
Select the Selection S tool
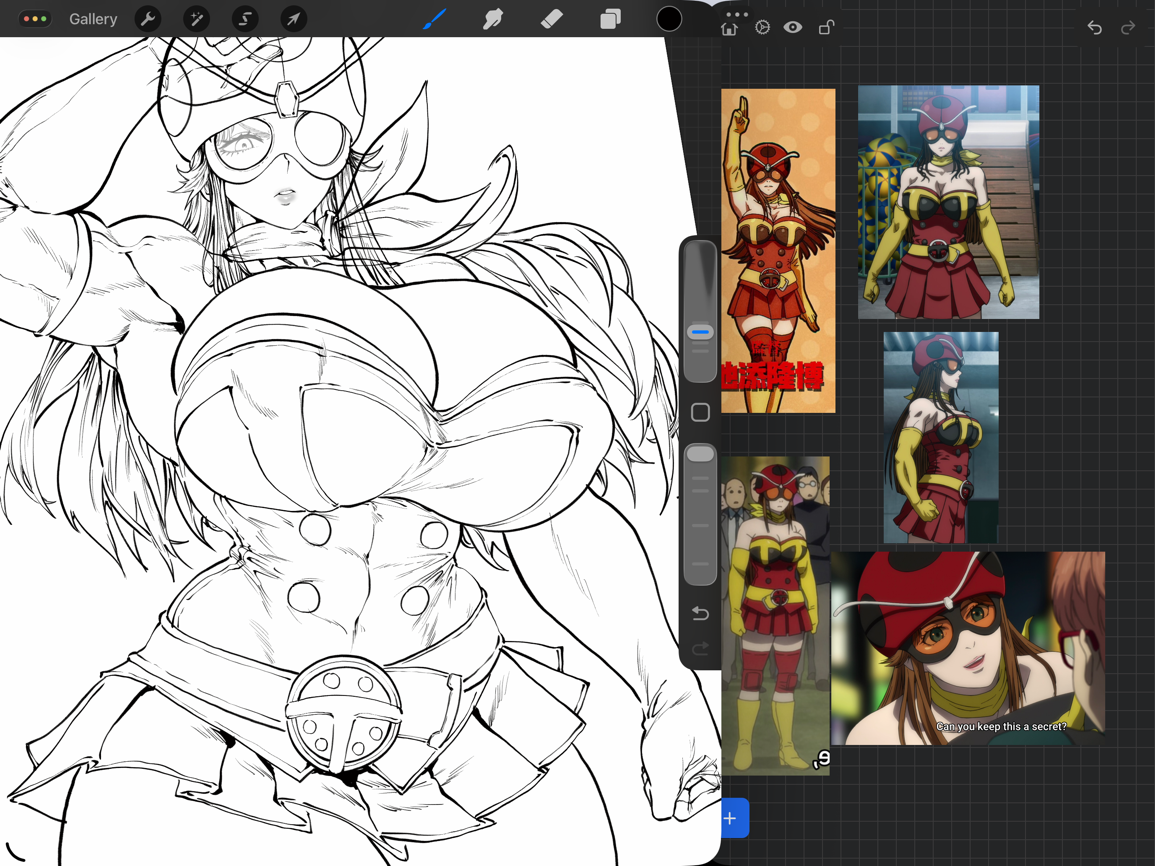coord(245,19)
